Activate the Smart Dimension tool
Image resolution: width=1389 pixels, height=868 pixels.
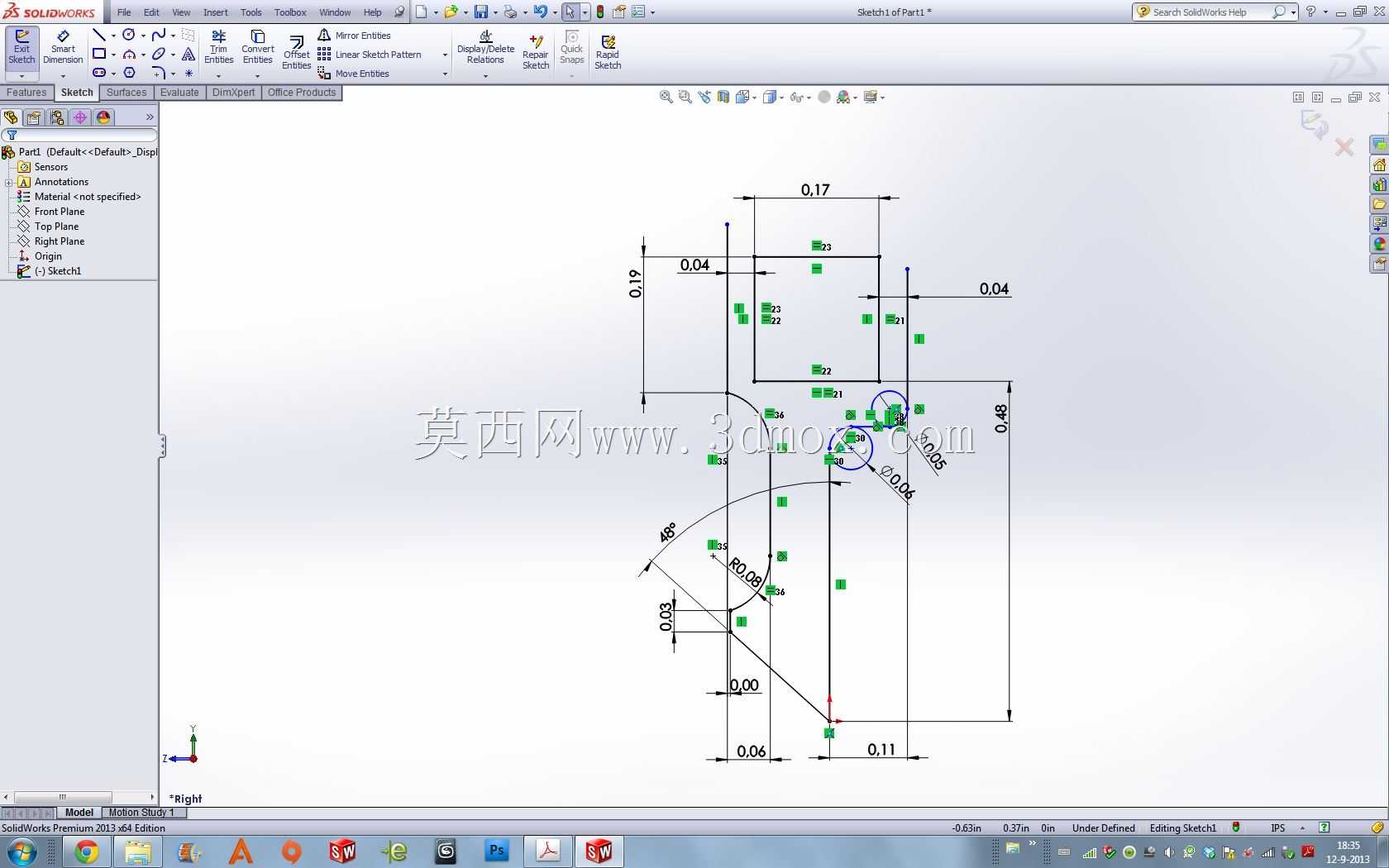pyautogui.click(x=63, y=47)
